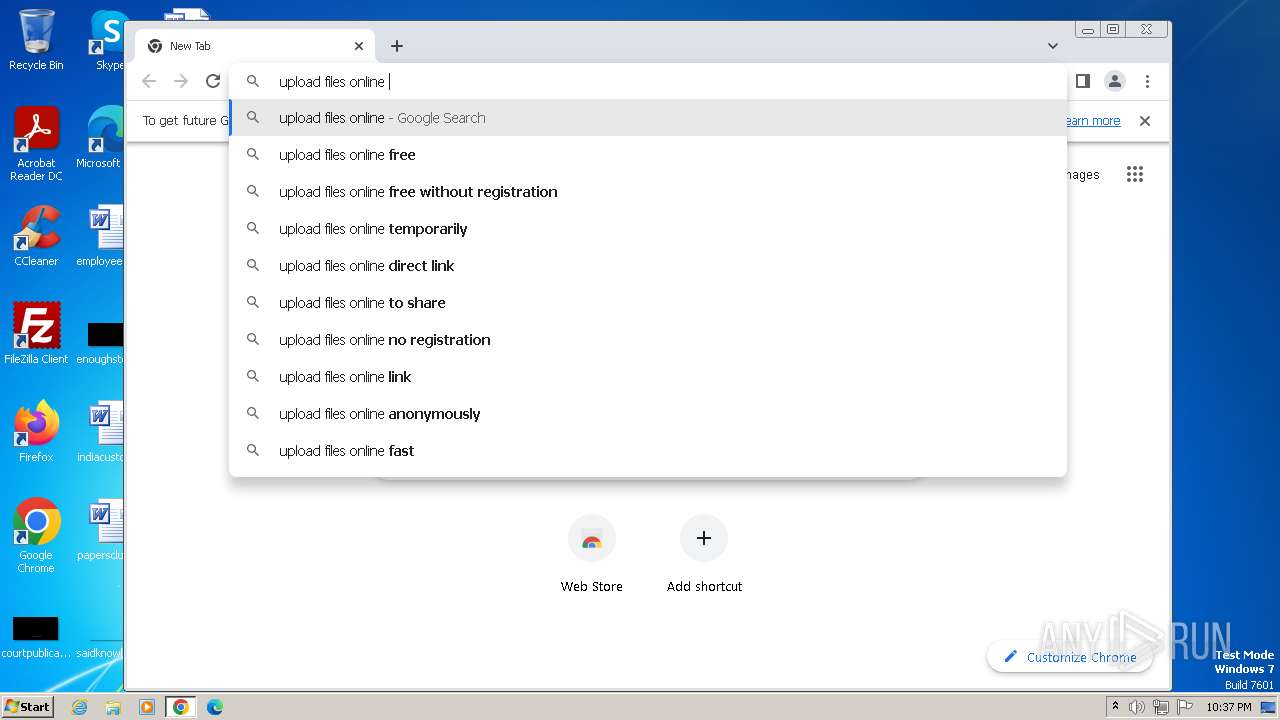Launch Internet Explorer from taskbar
Screen dimensions: 1280x720
tap(79, 707)
